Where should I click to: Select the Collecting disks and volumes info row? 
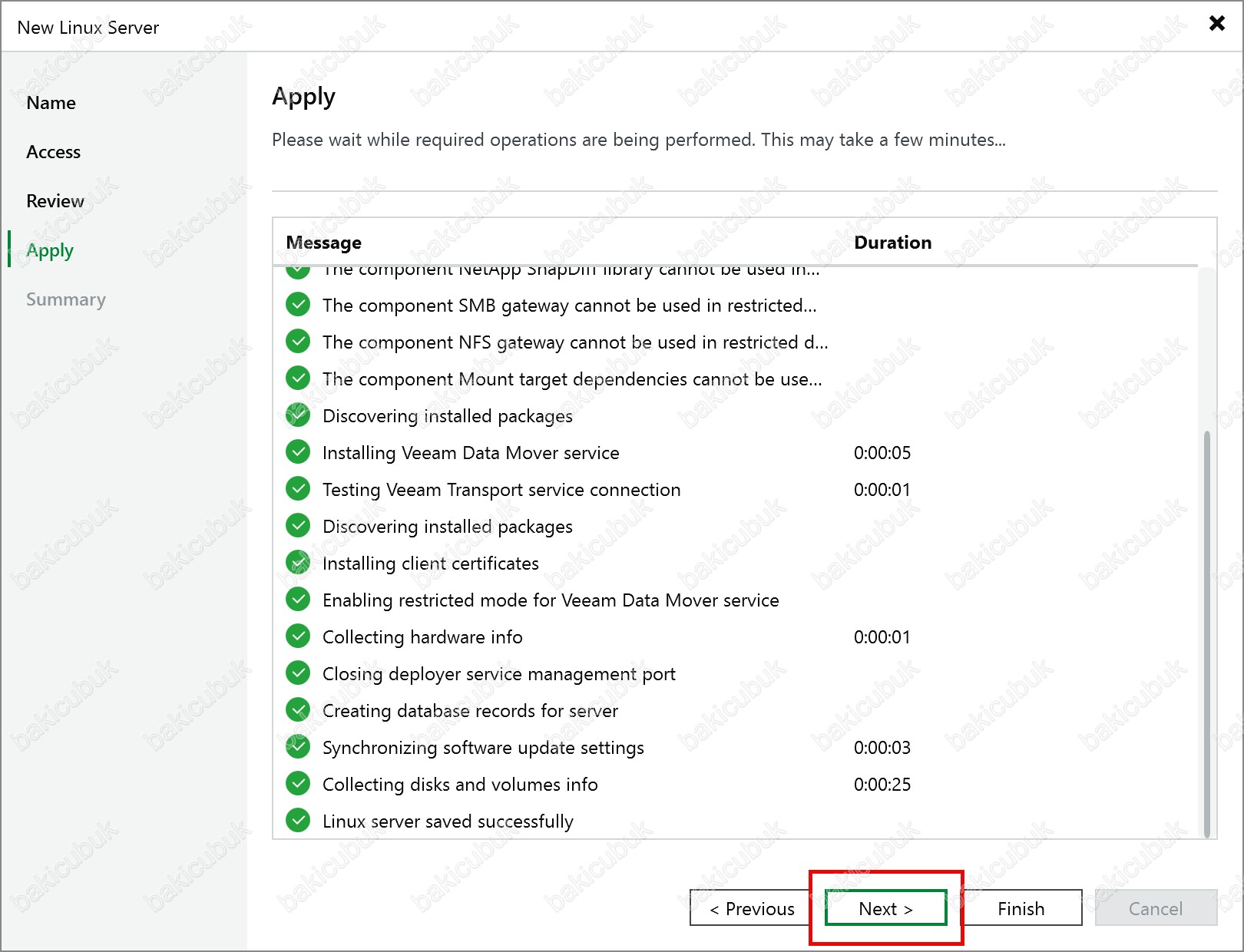[x=460, y=784]
